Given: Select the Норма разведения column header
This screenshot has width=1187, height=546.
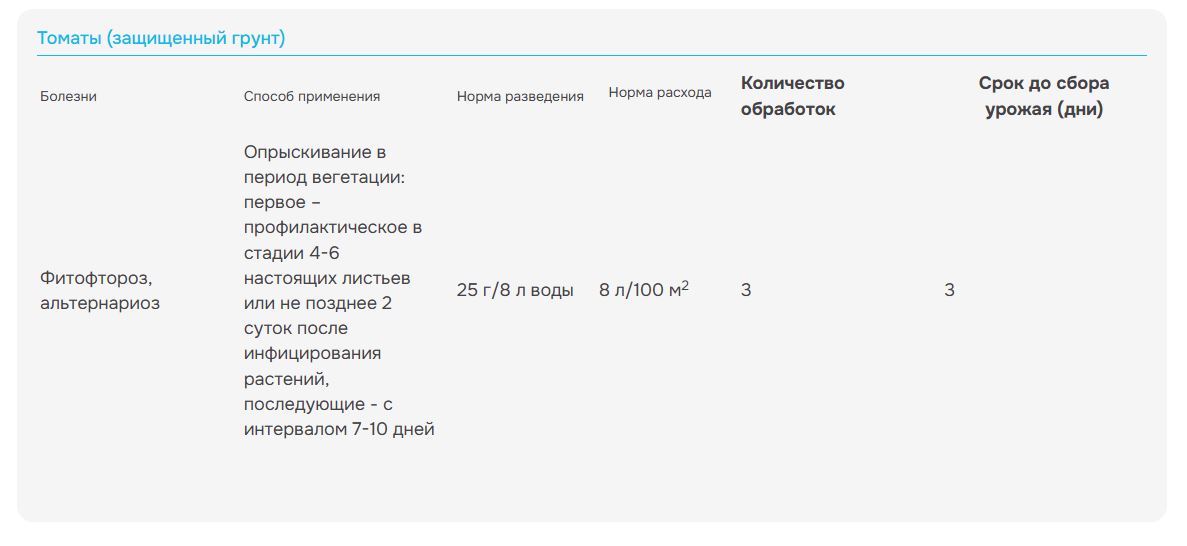Looking at the screenshot, I should tap(520, 96).
